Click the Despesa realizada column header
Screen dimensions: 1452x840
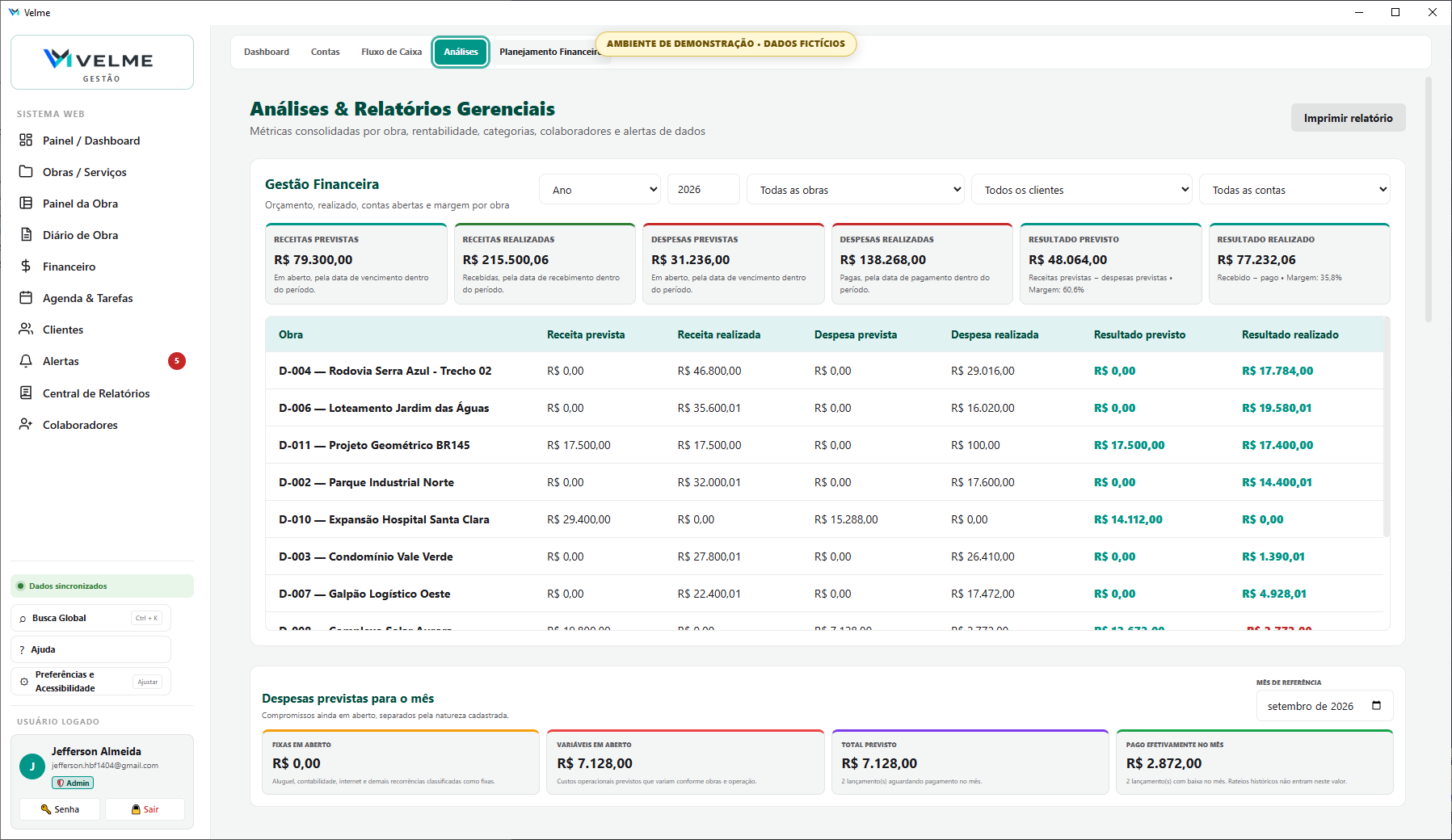995,334
